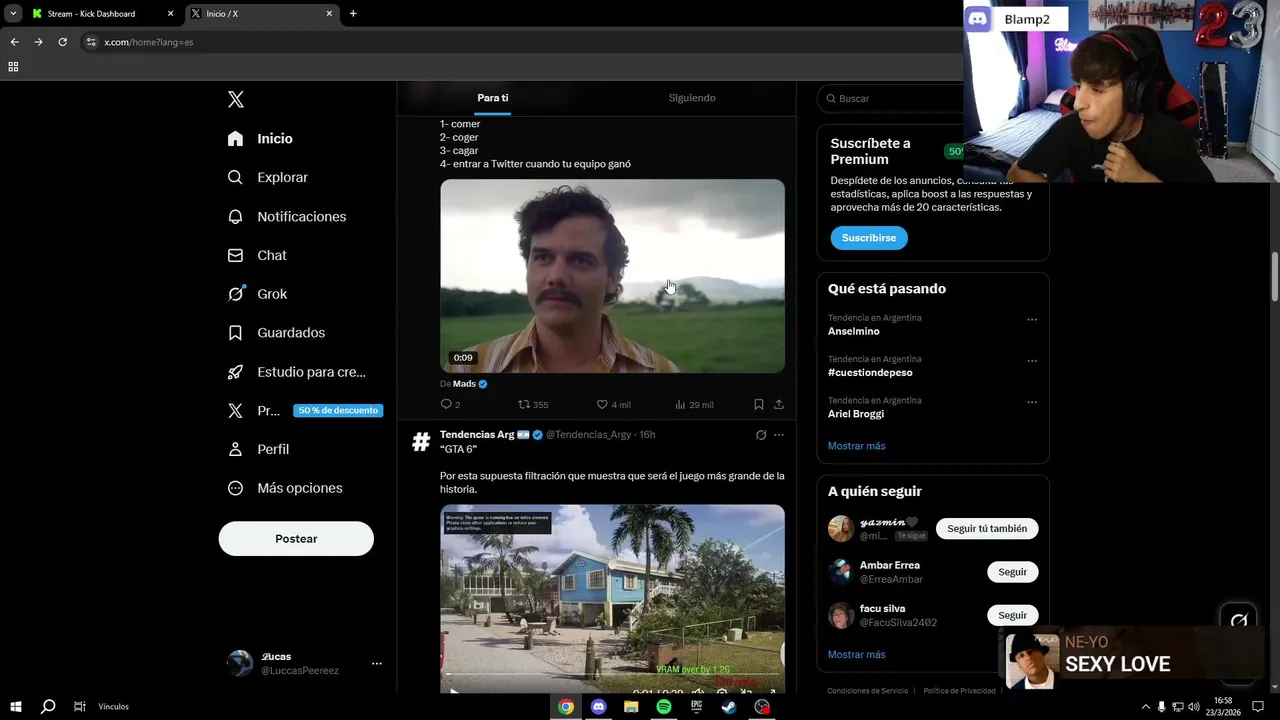Click Grok explain icon on Tendencias post
The width and height of the screenshot is (1280, 720).
pos(761,435)
